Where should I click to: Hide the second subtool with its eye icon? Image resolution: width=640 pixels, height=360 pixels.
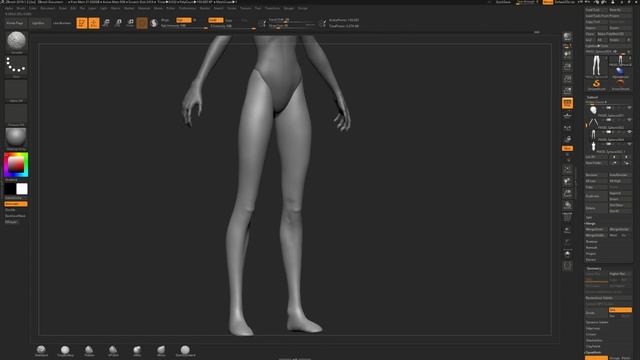(x=629, y=120)
